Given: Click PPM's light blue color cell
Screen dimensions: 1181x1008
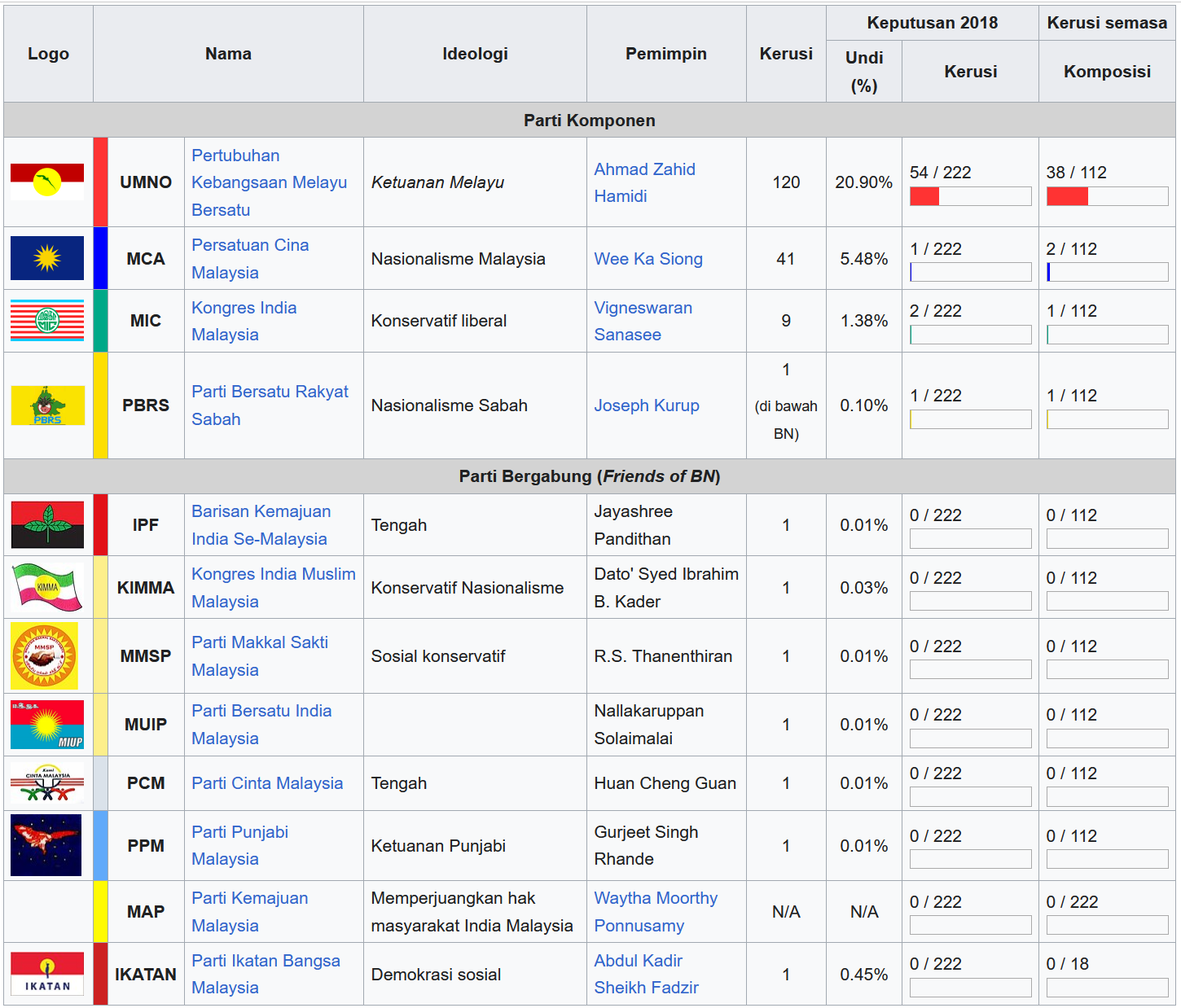Looking at the screenshot, I should 101,845.
